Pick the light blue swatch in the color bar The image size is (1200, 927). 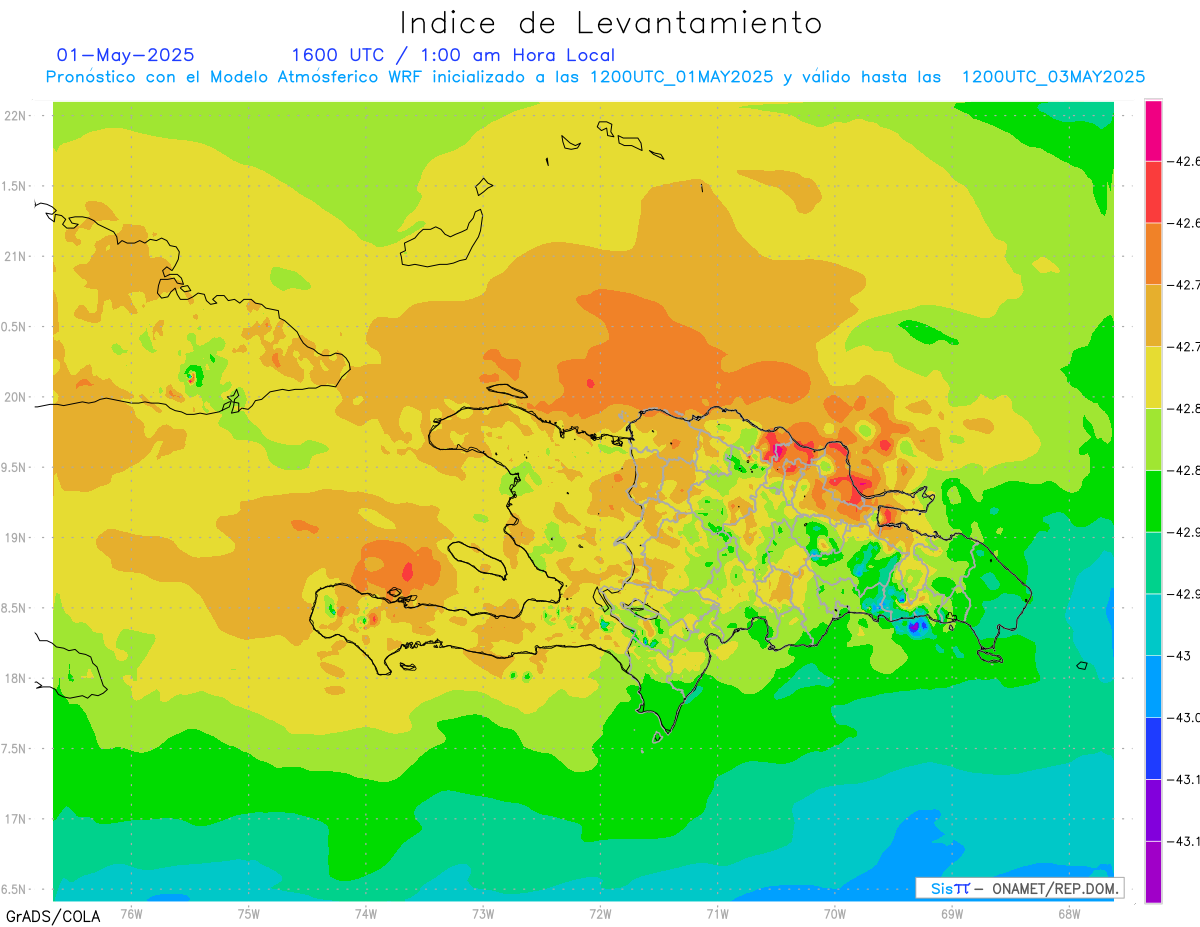(x=1153, y=687)
